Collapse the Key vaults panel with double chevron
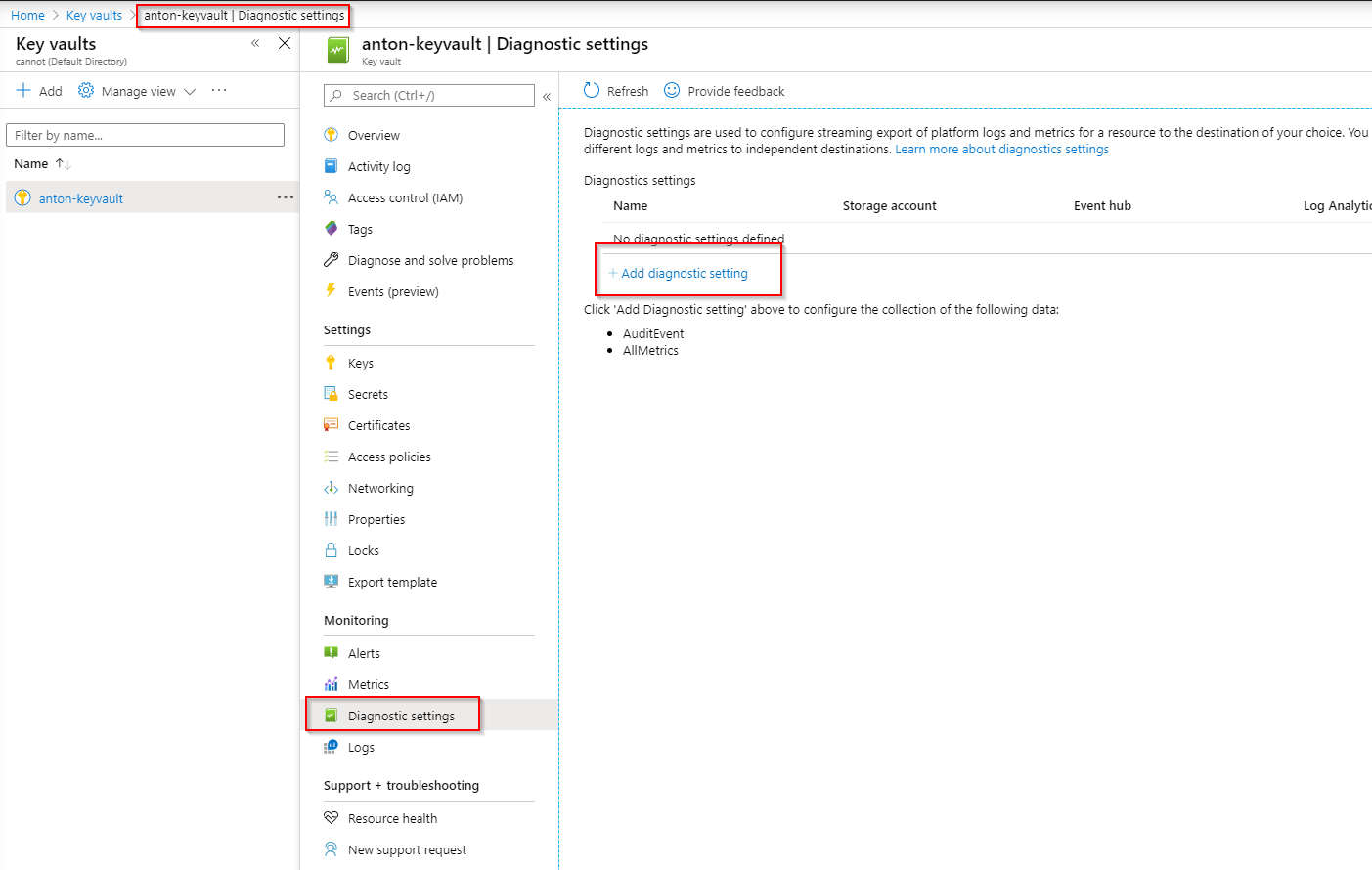 (255, 43)
